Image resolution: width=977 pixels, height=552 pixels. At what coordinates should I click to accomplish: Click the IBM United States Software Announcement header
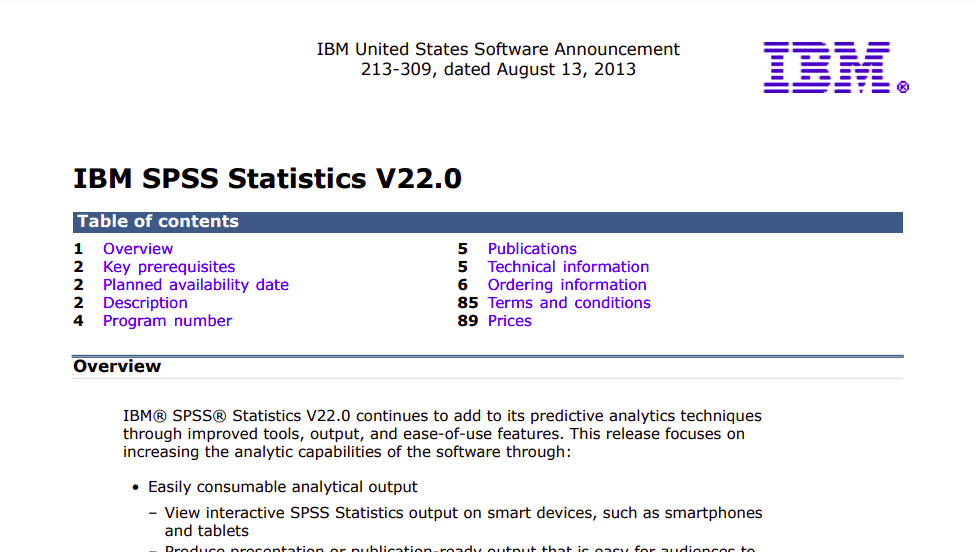coord(497,49)
